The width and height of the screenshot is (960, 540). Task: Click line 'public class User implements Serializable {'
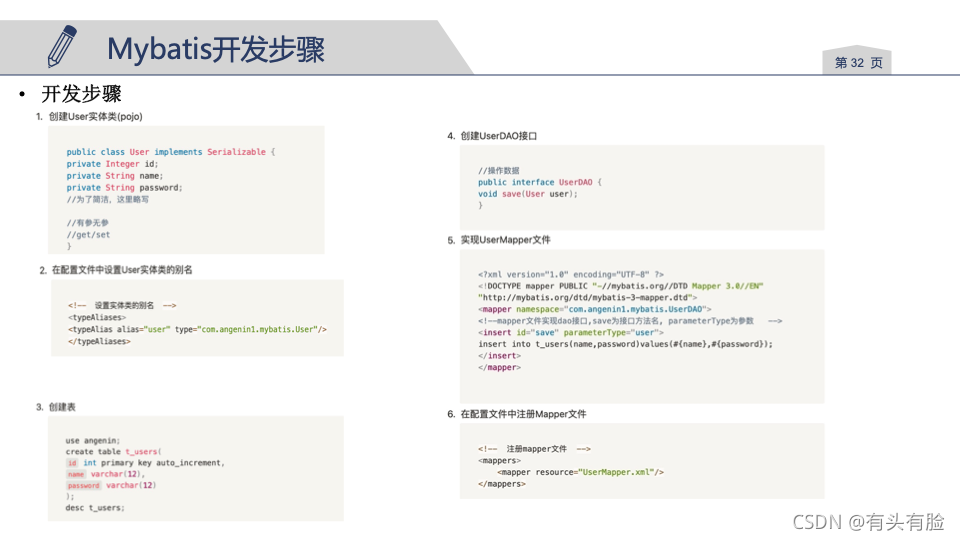[171, 152]
